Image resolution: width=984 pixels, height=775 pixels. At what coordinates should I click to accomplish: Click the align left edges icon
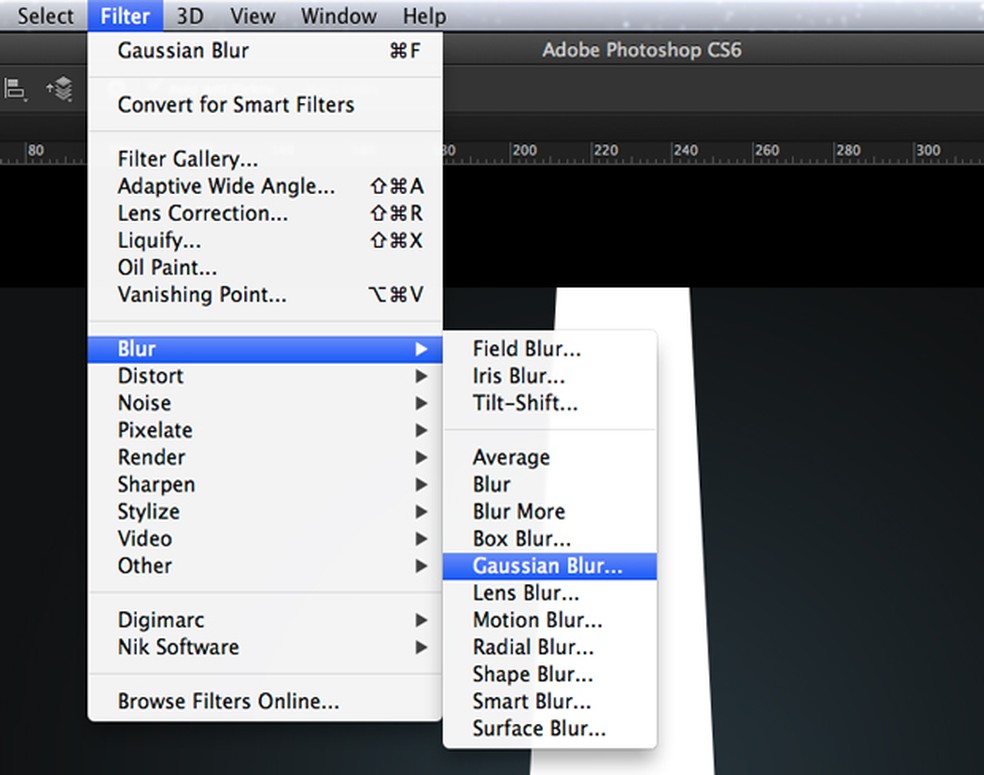pyautogui.click(x=15, y=89)
